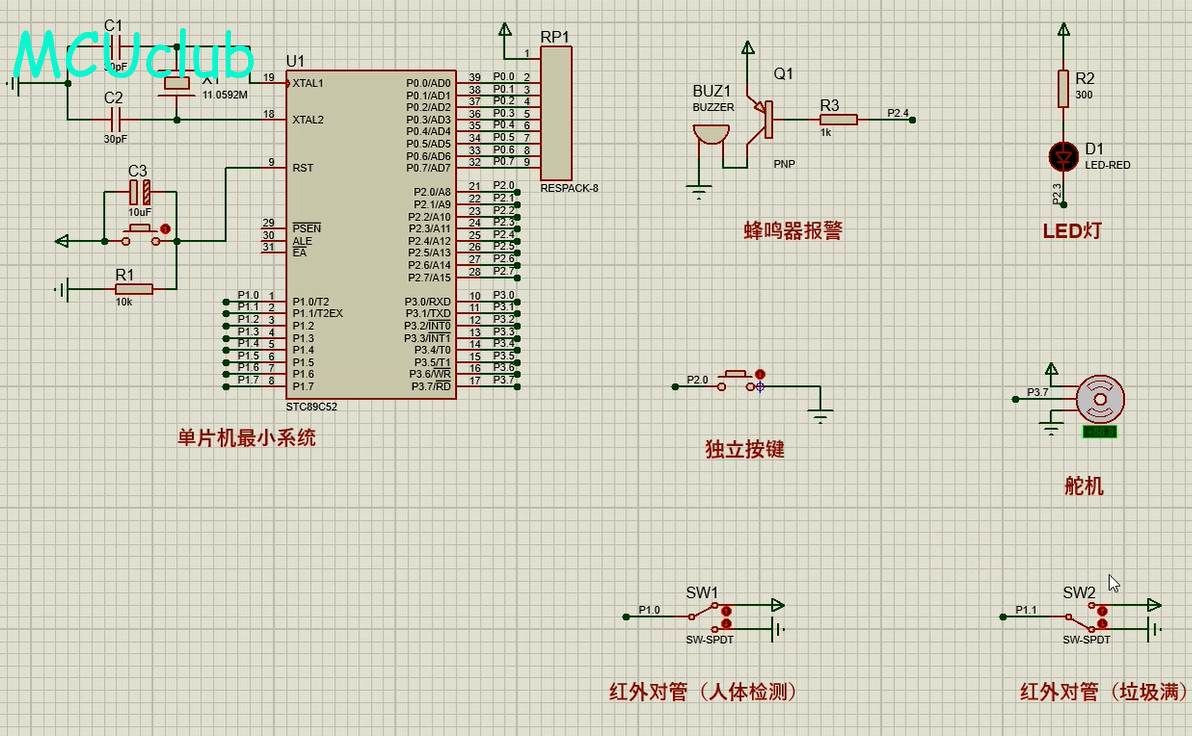Click the P0.0/AD0 pin label on U1

pos(428,84)
